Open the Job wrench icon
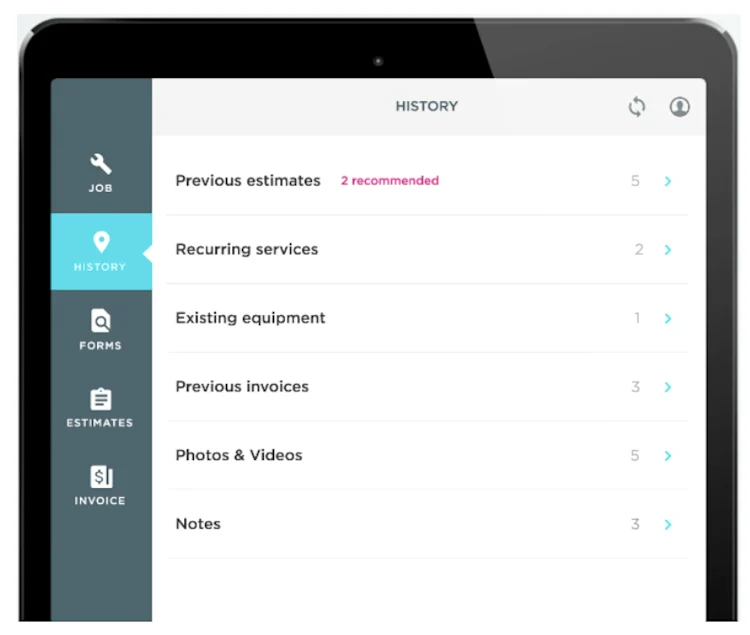Viewport: 750px width, 635px height. tap(100, 164)
